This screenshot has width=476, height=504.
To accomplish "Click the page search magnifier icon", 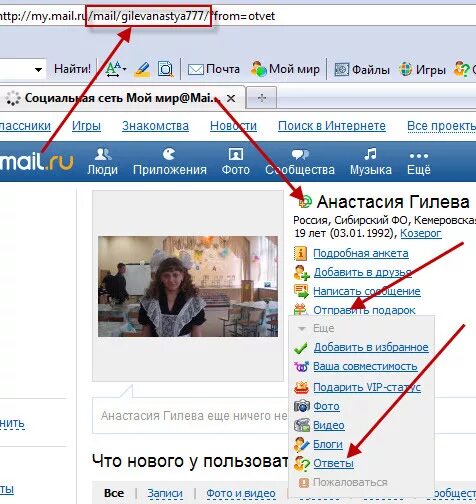I will 166,69.
